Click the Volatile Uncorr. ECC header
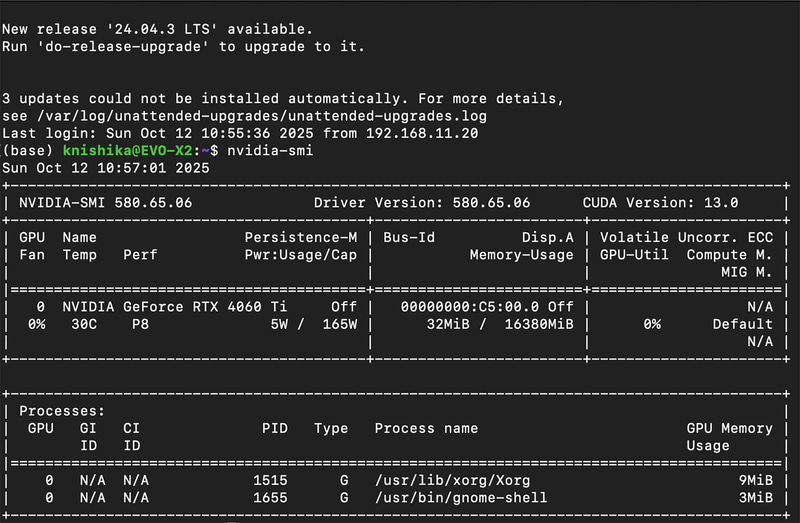 click(686, 237)
